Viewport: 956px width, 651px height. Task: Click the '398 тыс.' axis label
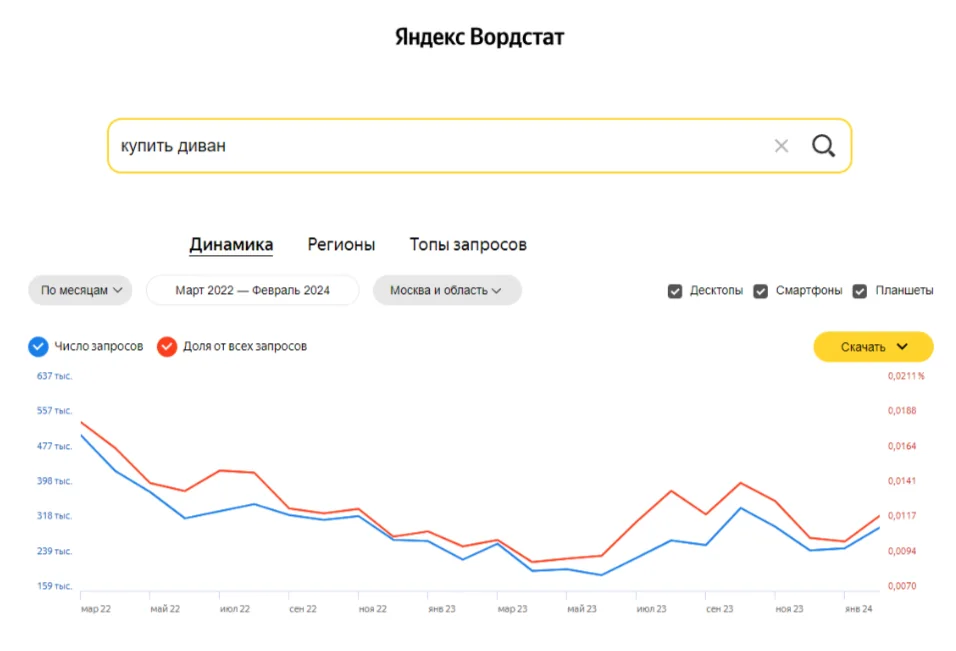click(54, 481)
